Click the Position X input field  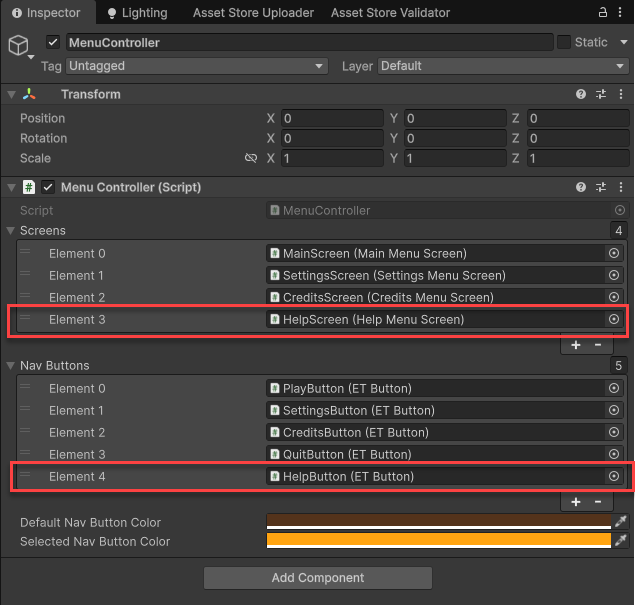pos(331,118)
